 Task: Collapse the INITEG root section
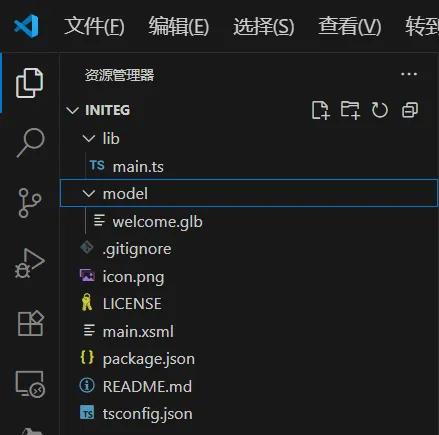(72, 110)
